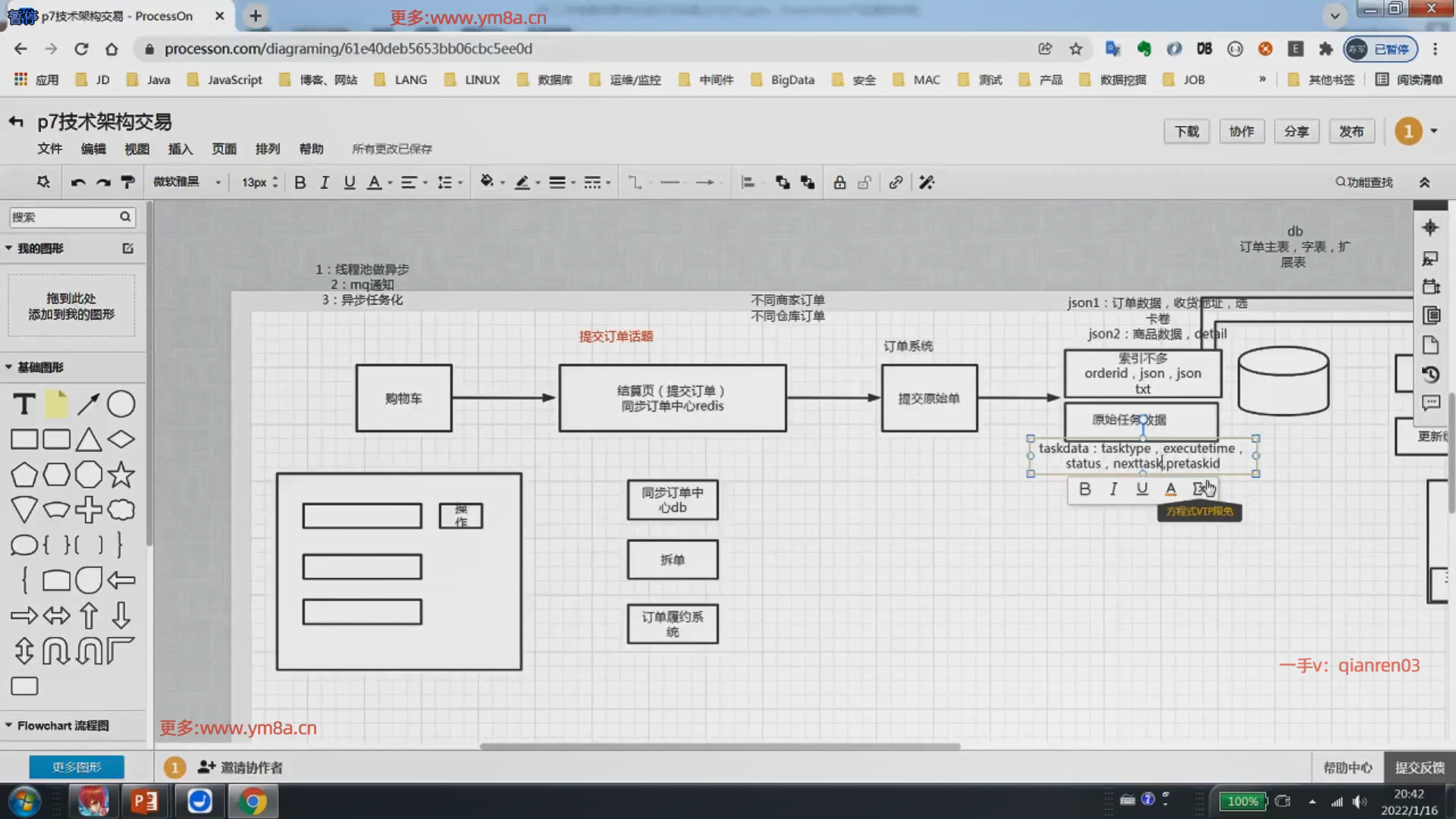The width and height of the screenshot is (1456, 819).
Task: Click the 下载 button
Action: pos(1186,131)
